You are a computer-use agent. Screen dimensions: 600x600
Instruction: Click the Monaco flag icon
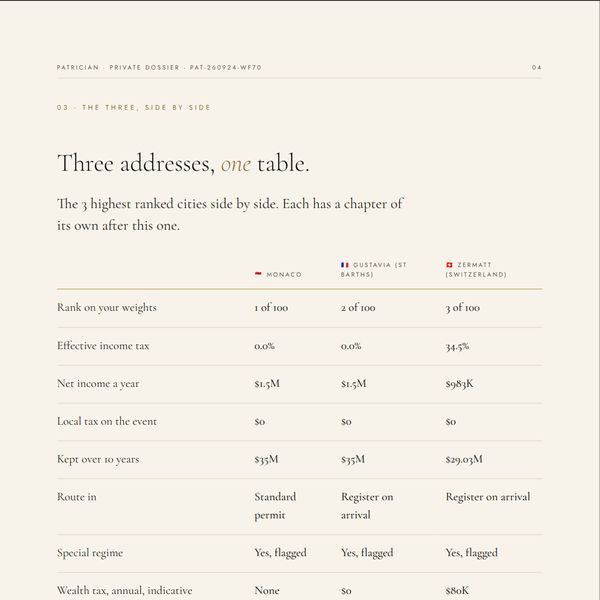coord(258,274)
